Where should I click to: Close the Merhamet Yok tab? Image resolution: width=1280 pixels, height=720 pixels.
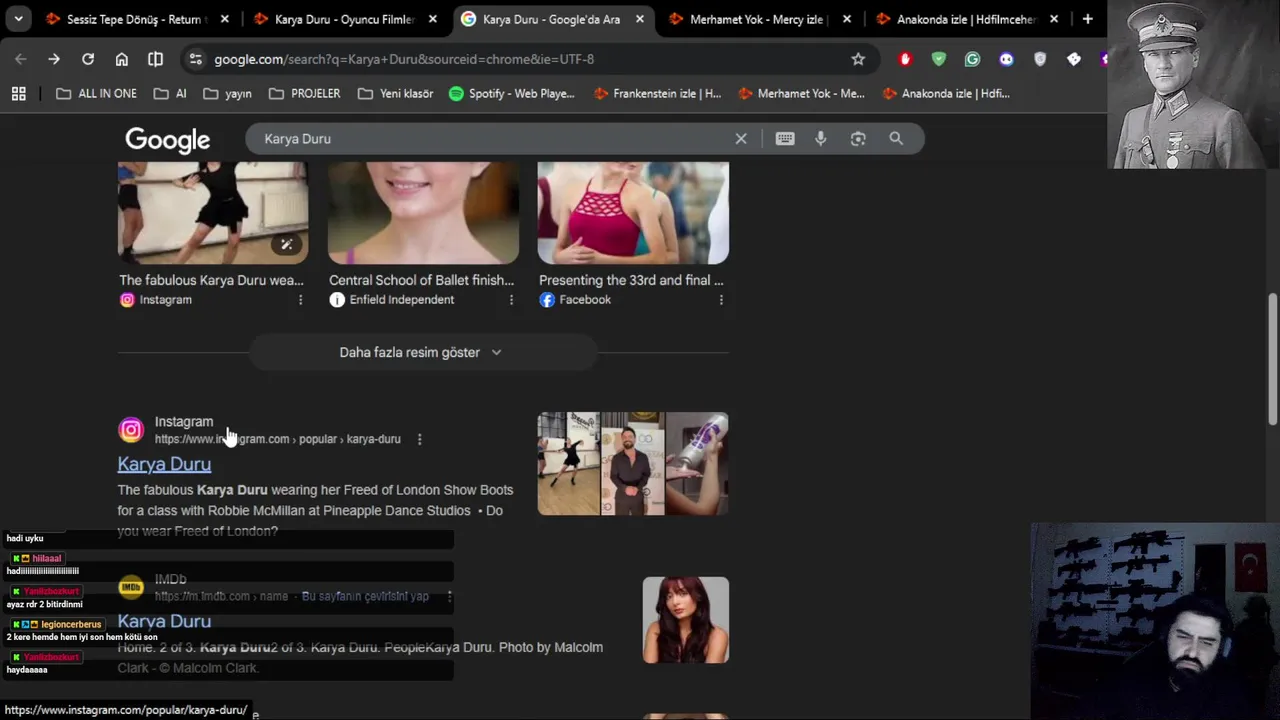(847, 19)
